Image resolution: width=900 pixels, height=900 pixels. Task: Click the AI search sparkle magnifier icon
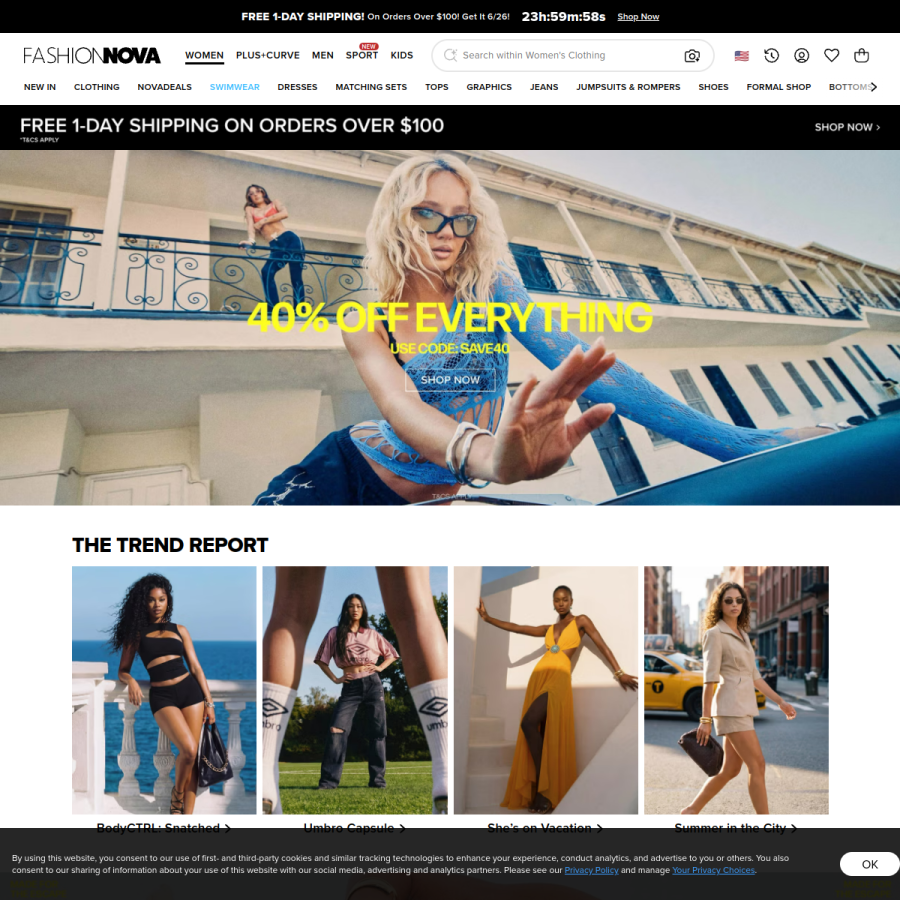point(450,55)
